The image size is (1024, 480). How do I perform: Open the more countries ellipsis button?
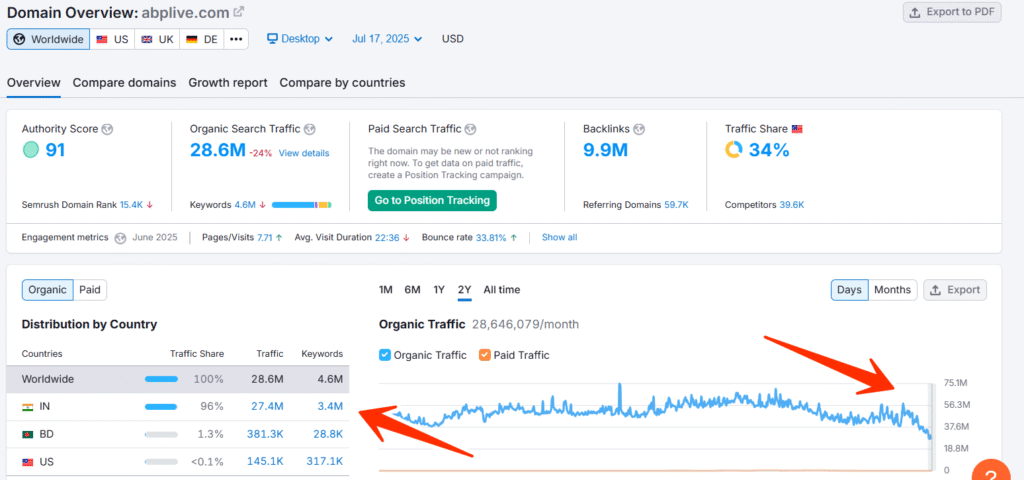pyautogui.click(x=236, y=39)
